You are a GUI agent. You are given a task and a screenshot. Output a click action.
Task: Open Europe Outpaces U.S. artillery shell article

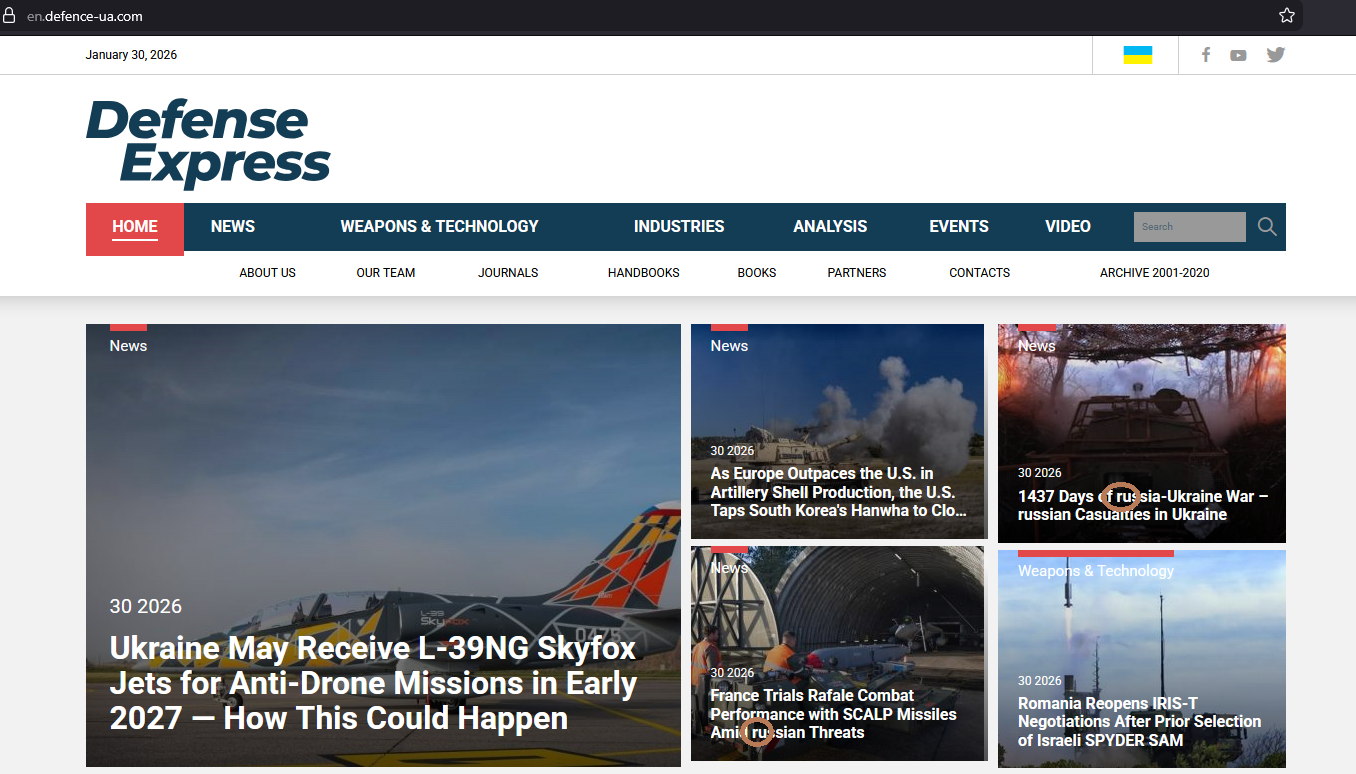[838, 492]
